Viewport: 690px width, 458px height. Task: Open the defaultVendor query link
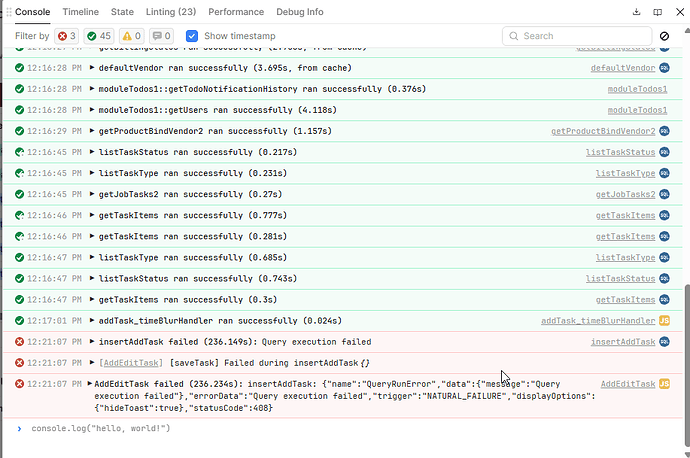click(623, 68)
